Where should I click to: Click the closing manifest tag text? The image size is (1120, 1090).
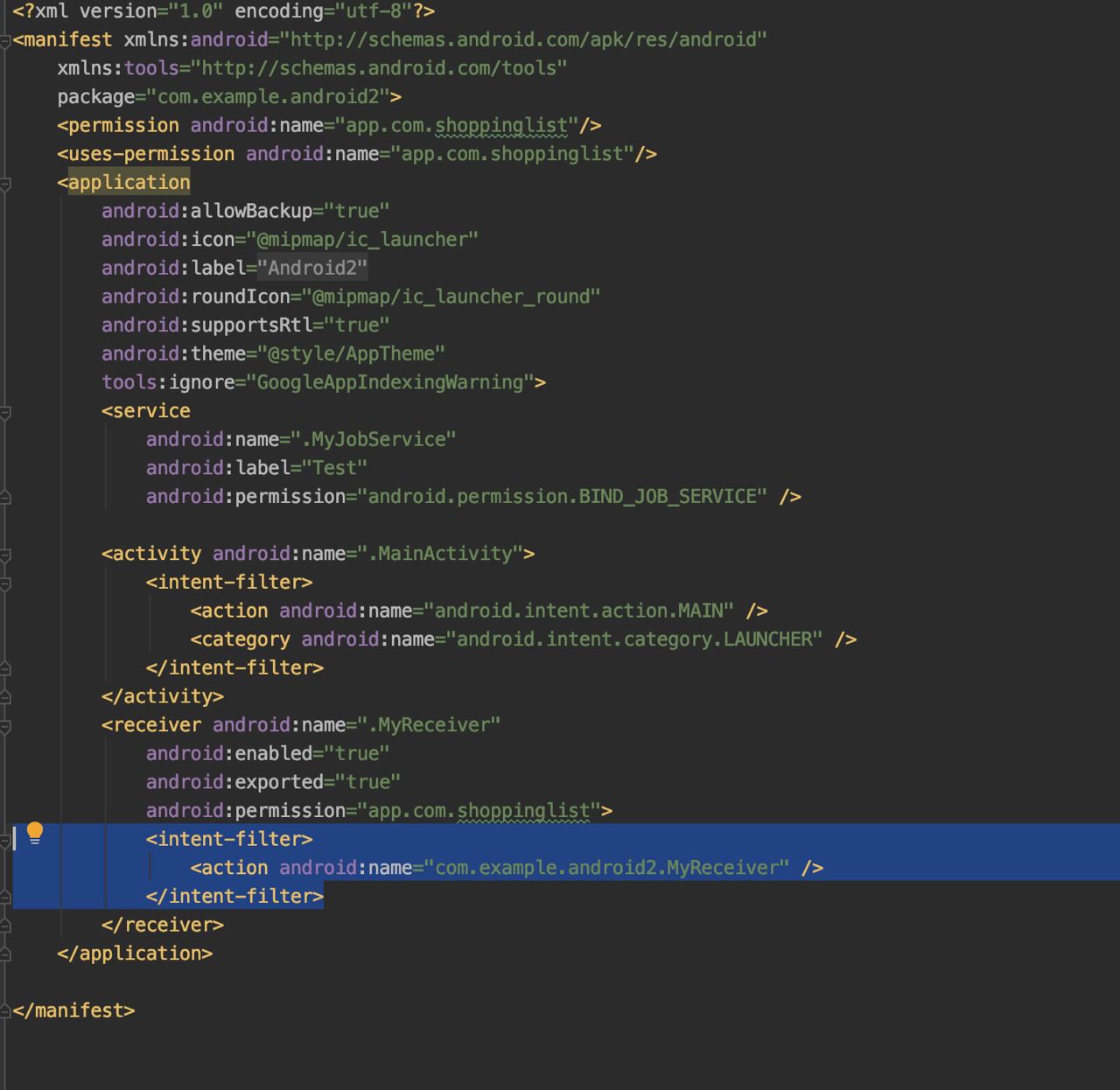coord(73,1011)
